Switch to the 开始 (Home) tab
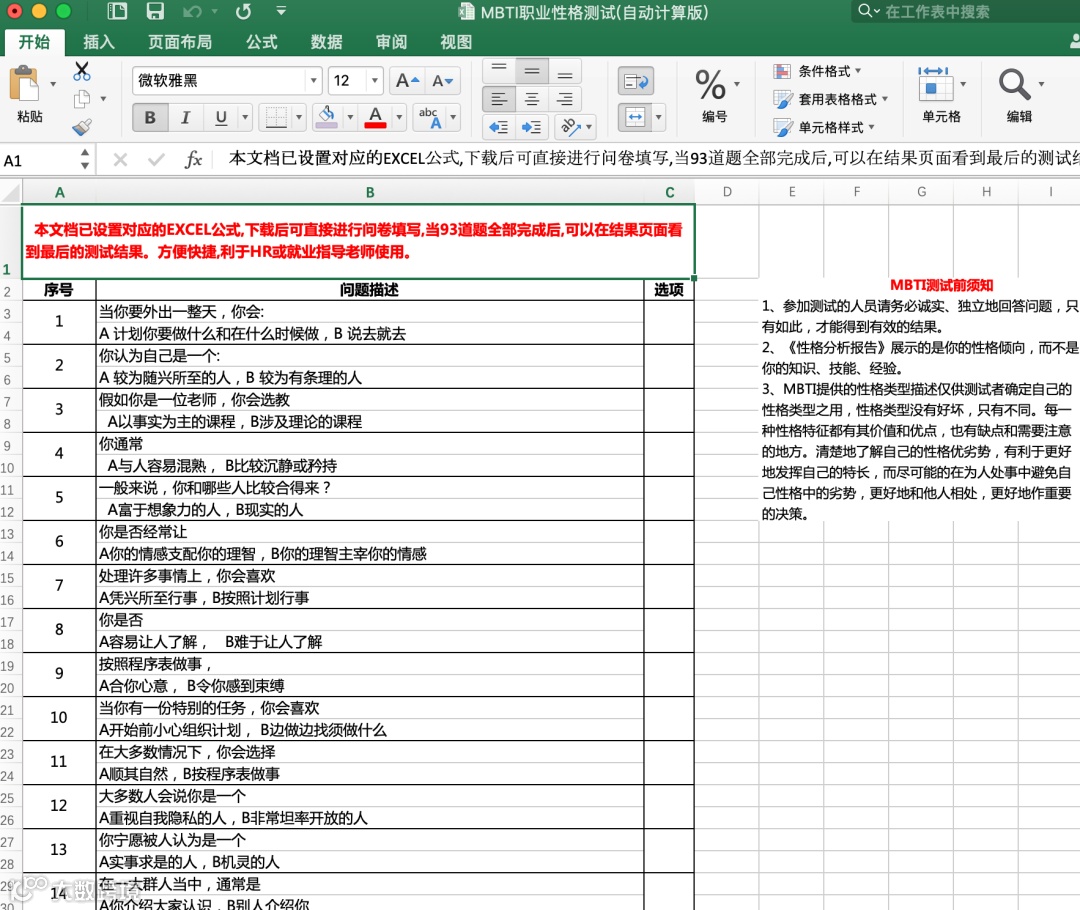The height and width of the screenshot is (910, 1080). [x=34, y=42]
